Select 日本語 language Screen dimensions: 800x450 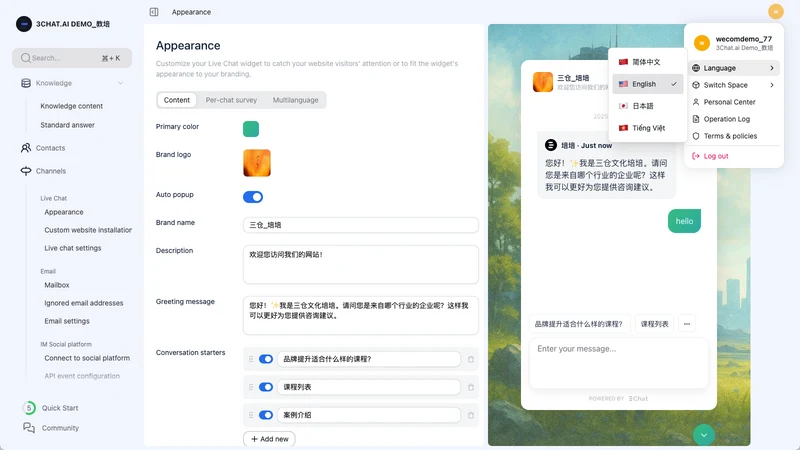click(647, 106)
